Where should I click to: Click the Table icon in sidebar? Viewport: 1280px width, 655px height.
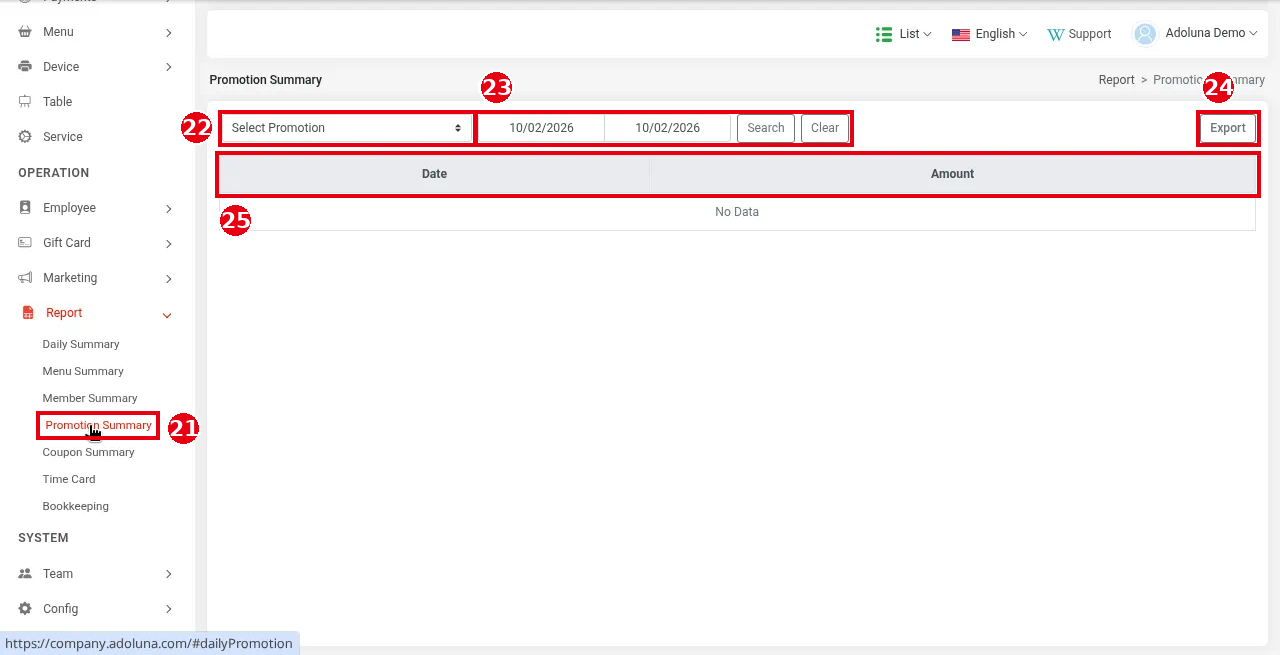[x=25, y=102]
